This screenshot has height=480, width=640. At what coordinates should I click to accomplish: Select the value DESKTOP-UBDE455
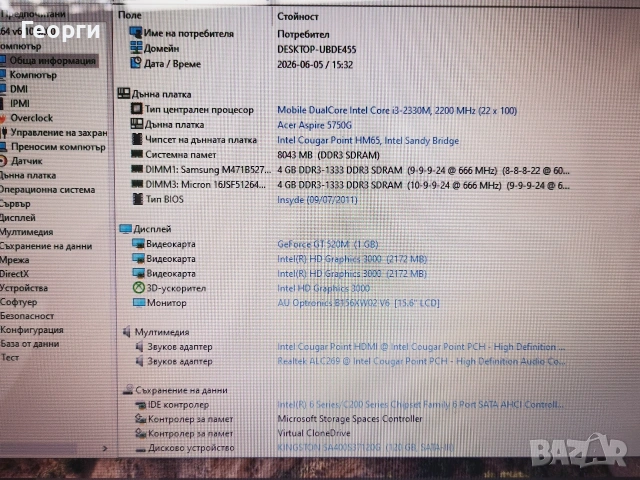point(317,50)
